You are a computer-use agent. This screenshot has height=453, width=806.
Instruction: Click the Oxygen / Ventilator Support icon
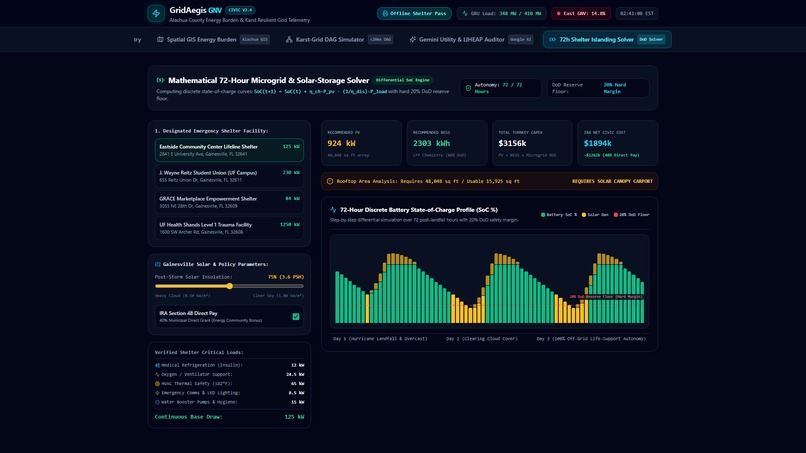tap(157, 374)
